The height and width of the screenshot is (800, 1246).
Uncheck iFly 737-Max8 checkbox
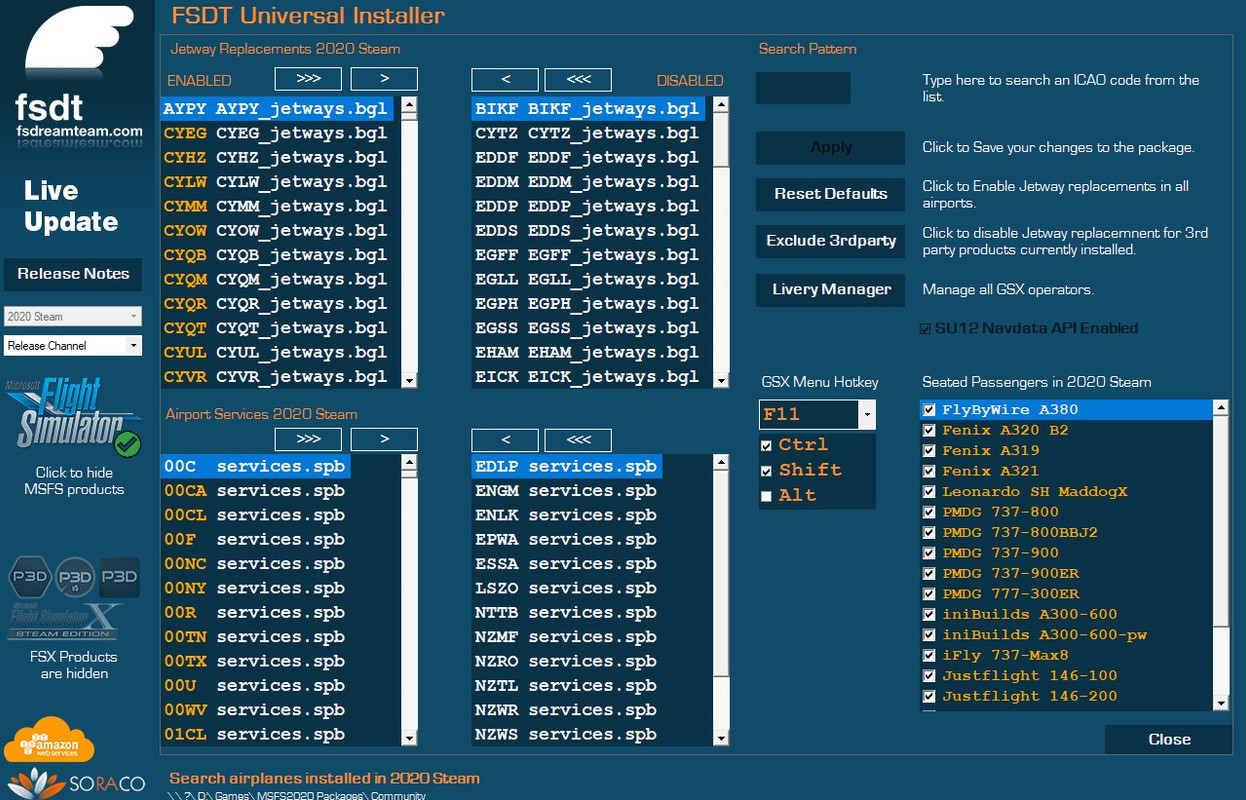tap(930, 655)
